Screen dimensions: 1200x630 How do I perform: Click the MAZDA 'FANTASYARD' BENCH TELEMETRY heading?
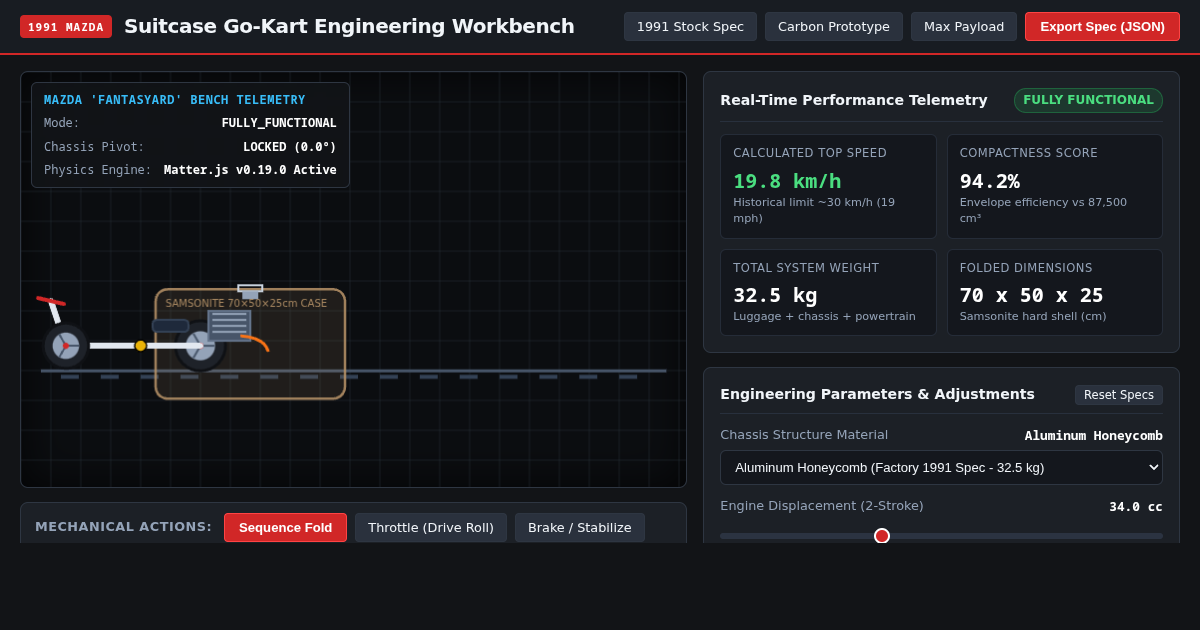175,100
